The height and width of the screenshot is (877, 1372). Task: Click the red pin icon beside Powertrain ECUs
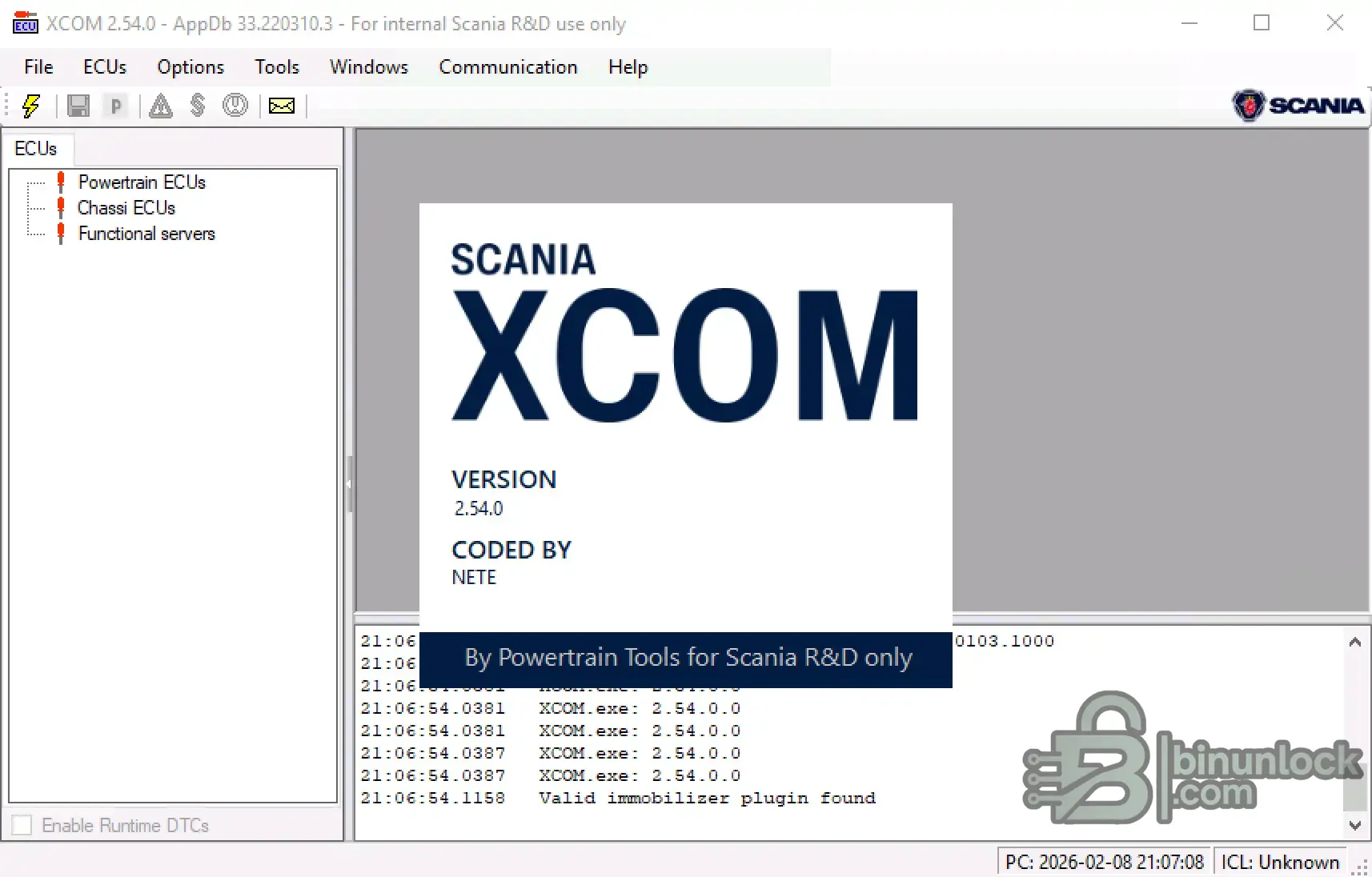pos(62,182)
